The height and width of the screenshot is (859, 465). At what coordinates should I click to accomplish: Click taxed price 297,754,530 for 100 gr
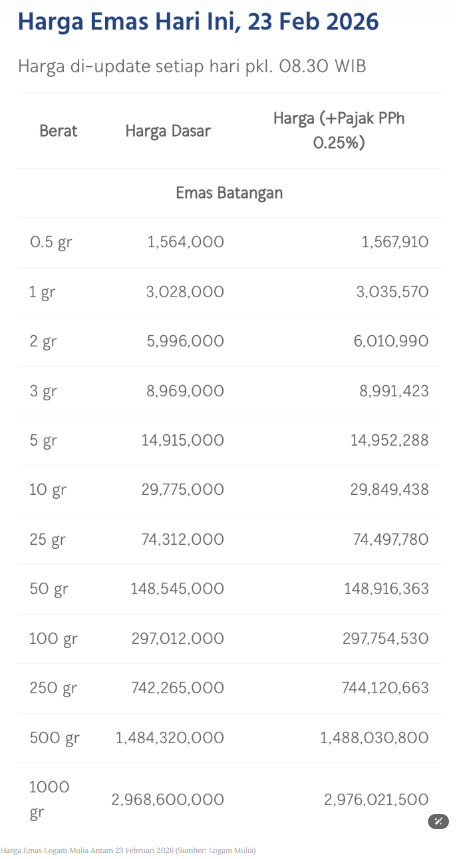point(387,639)
